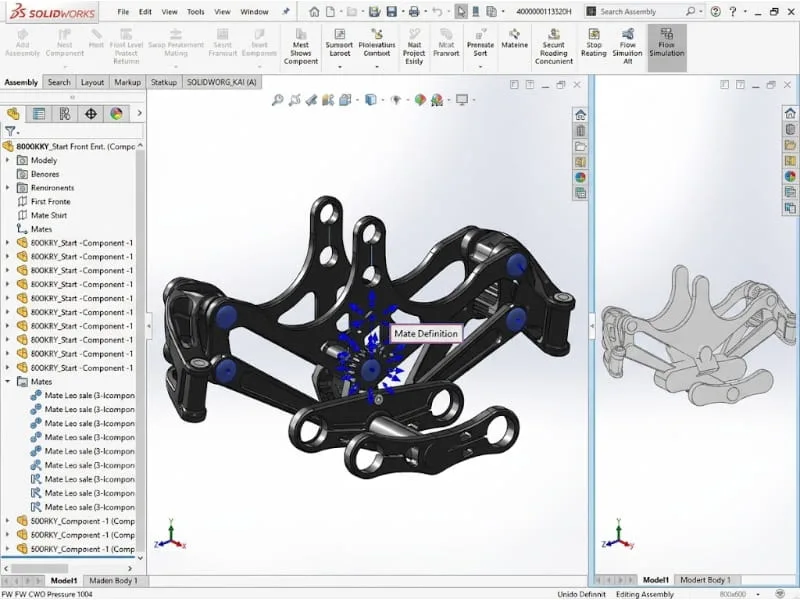The height and width of the screenshot is (600, 800).
Task: Click the cube-shaped Display Style icon
Action: (370, 100)
